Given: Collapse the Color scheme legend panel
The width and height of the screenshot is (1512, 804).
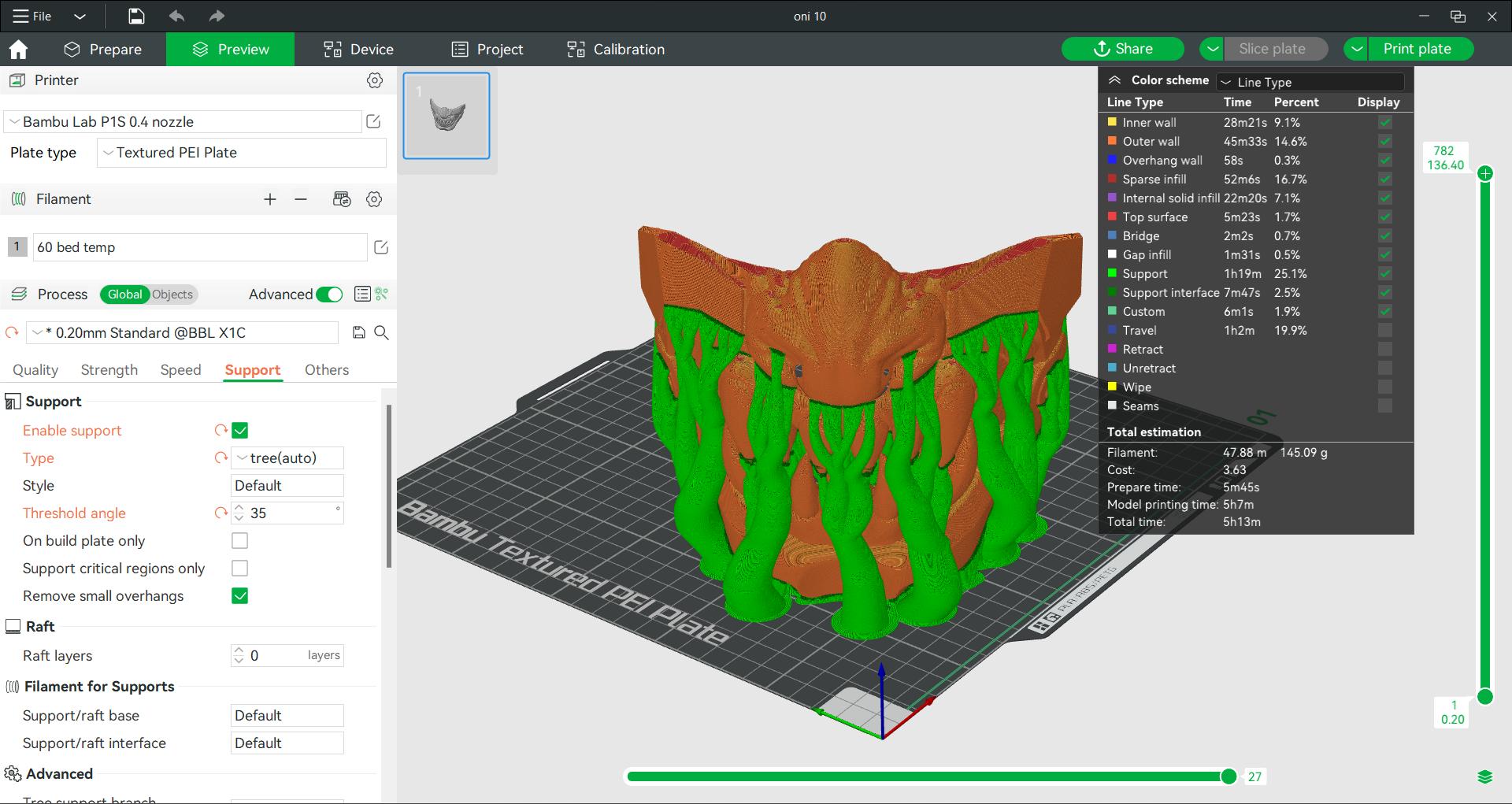Looking at the screenshot, I should (1114, 80).
